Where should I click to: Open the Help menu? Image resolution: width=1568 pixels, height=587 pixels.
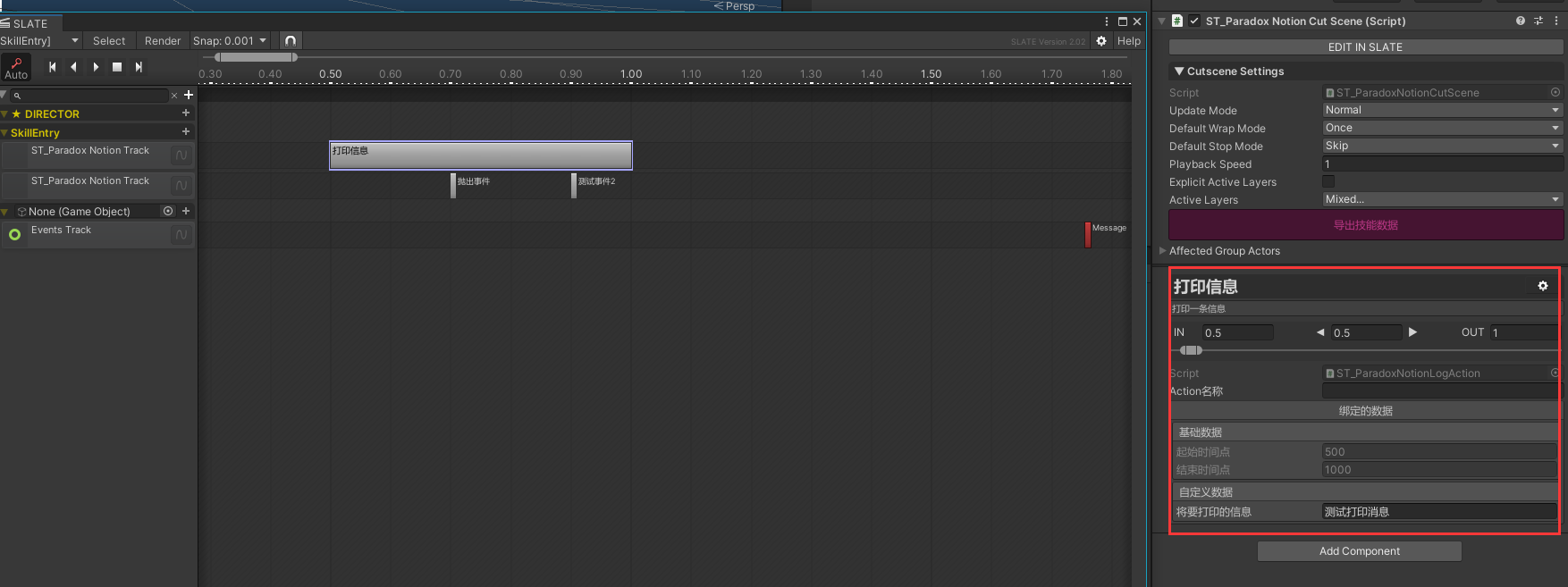click(1129, 41)
